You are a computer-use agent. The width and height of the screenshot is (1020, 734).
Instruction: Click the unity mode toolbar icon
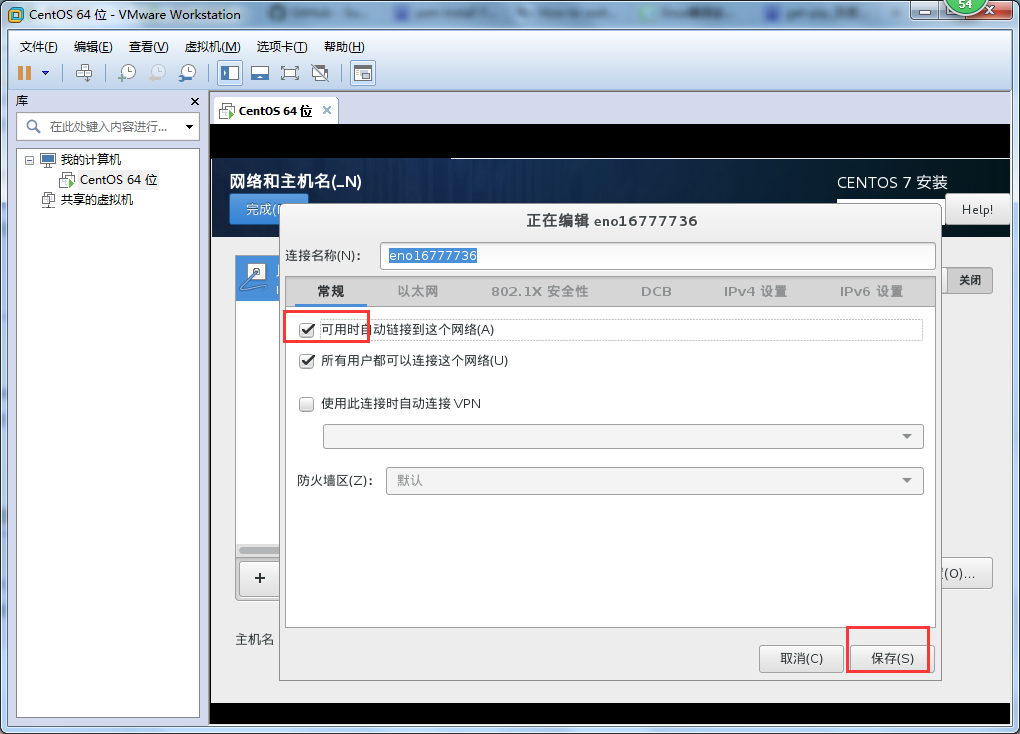[x=320, y=73]
